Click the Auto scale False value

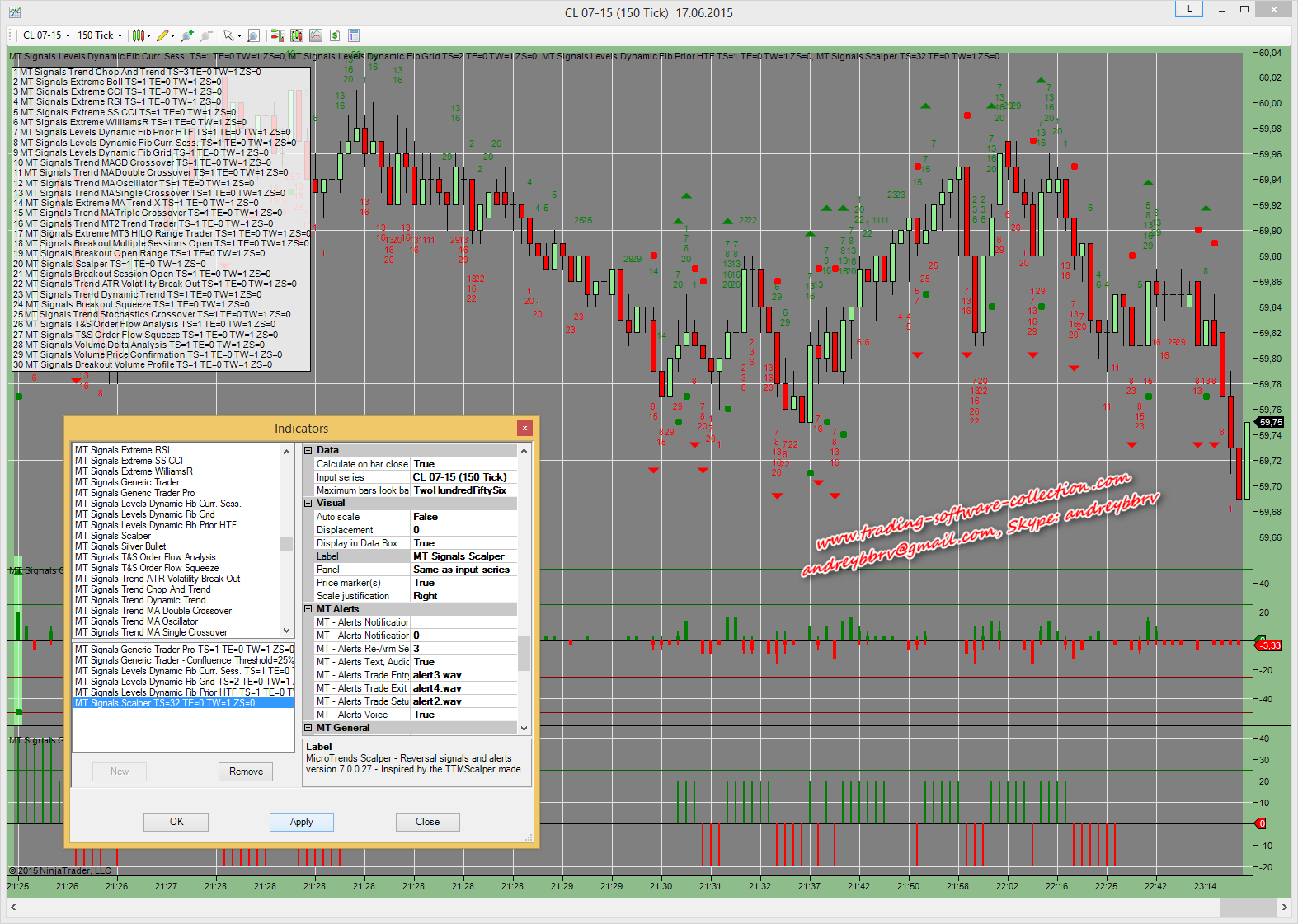463,517
